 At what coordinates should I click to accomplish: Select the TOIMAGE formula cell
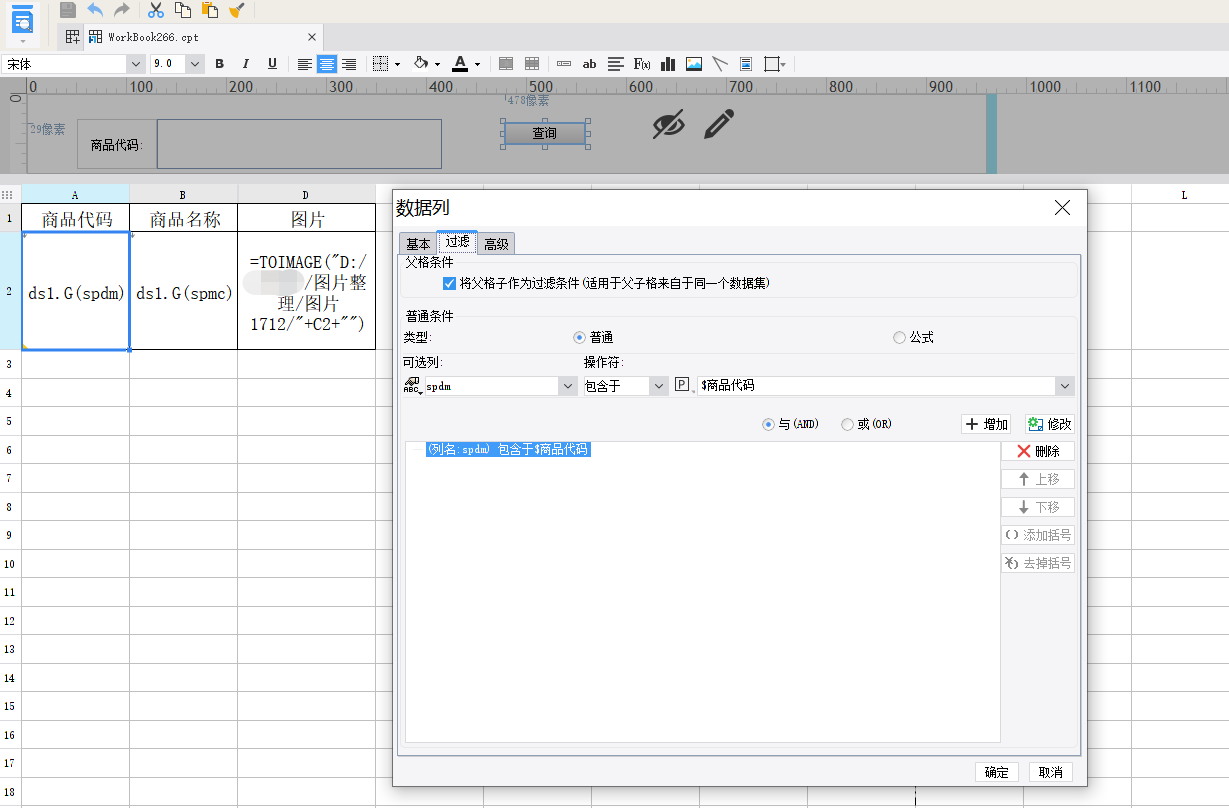[x=307, y=292]
